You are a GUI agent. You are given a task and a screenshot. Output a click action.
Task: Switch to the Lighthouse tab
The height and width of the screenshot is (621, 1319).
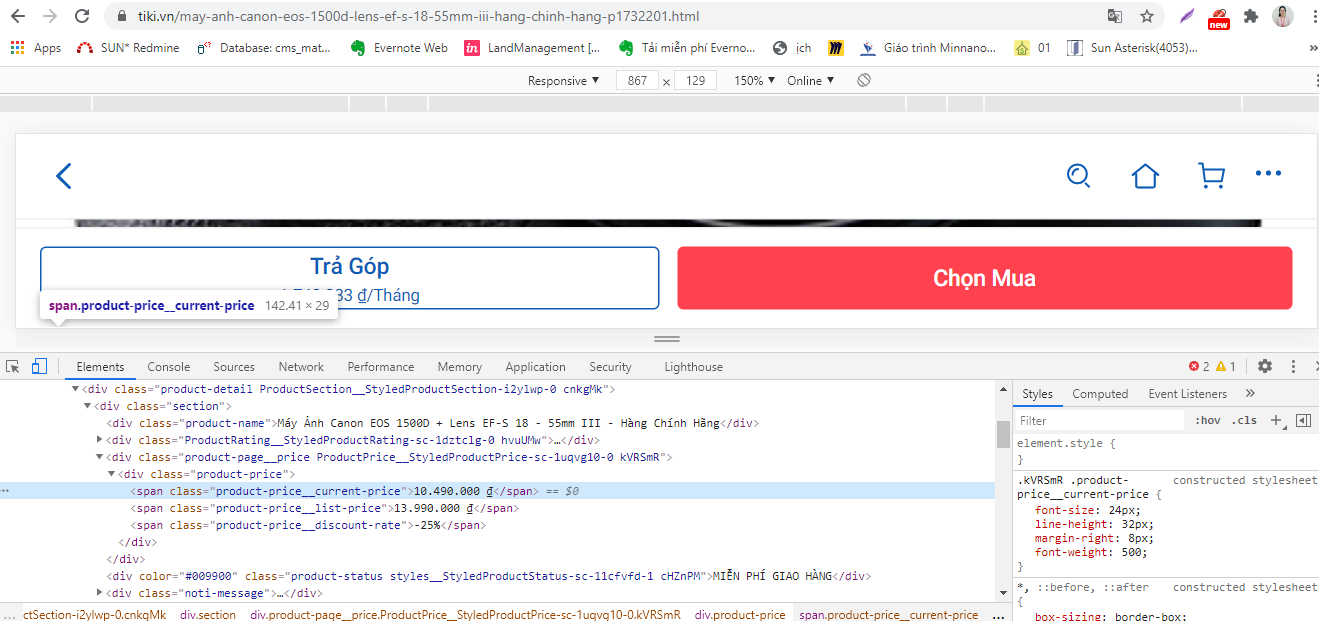tap(693, 367)
